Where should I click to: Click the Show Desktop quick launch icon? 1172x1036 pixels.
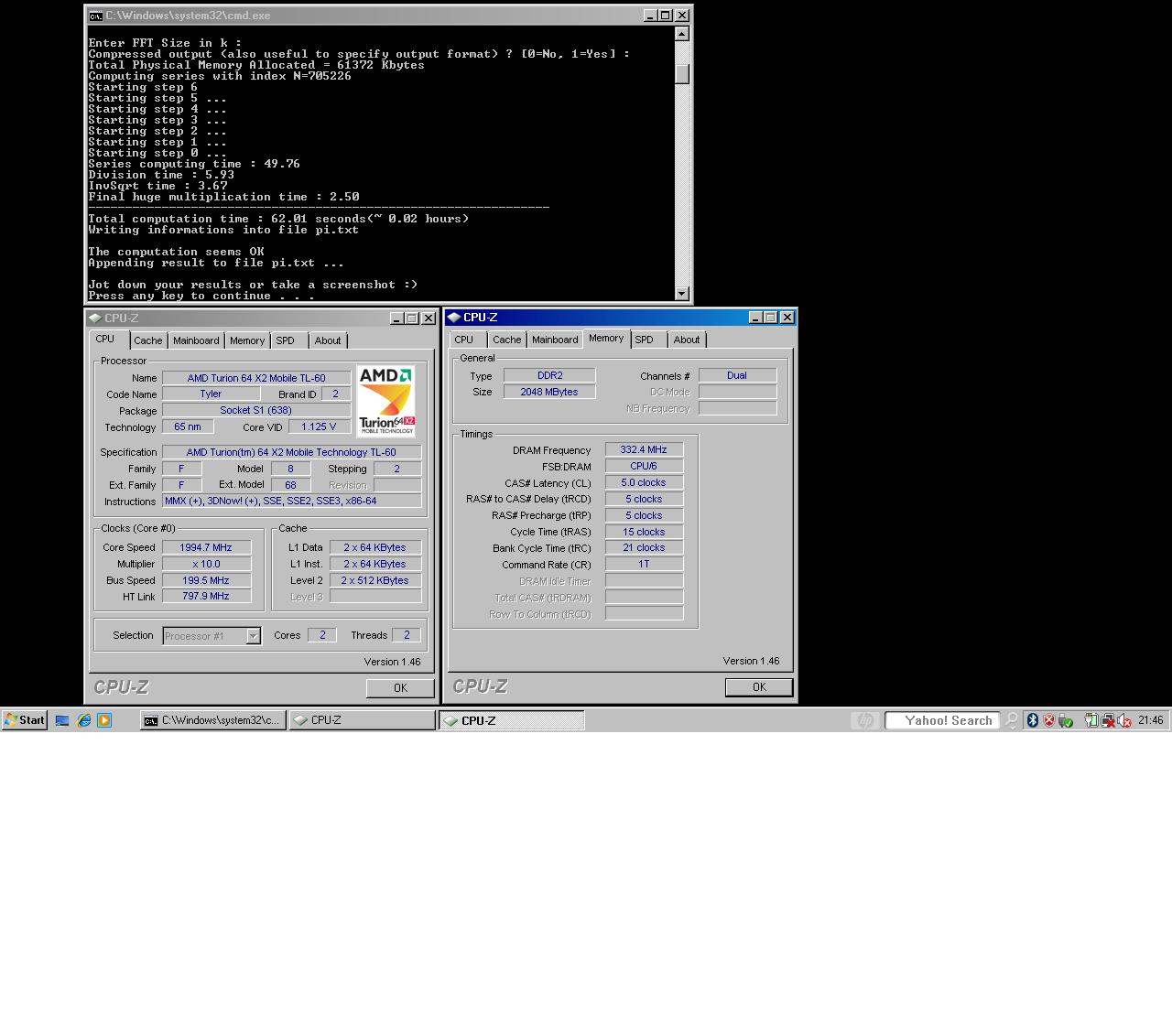point(62,720)
